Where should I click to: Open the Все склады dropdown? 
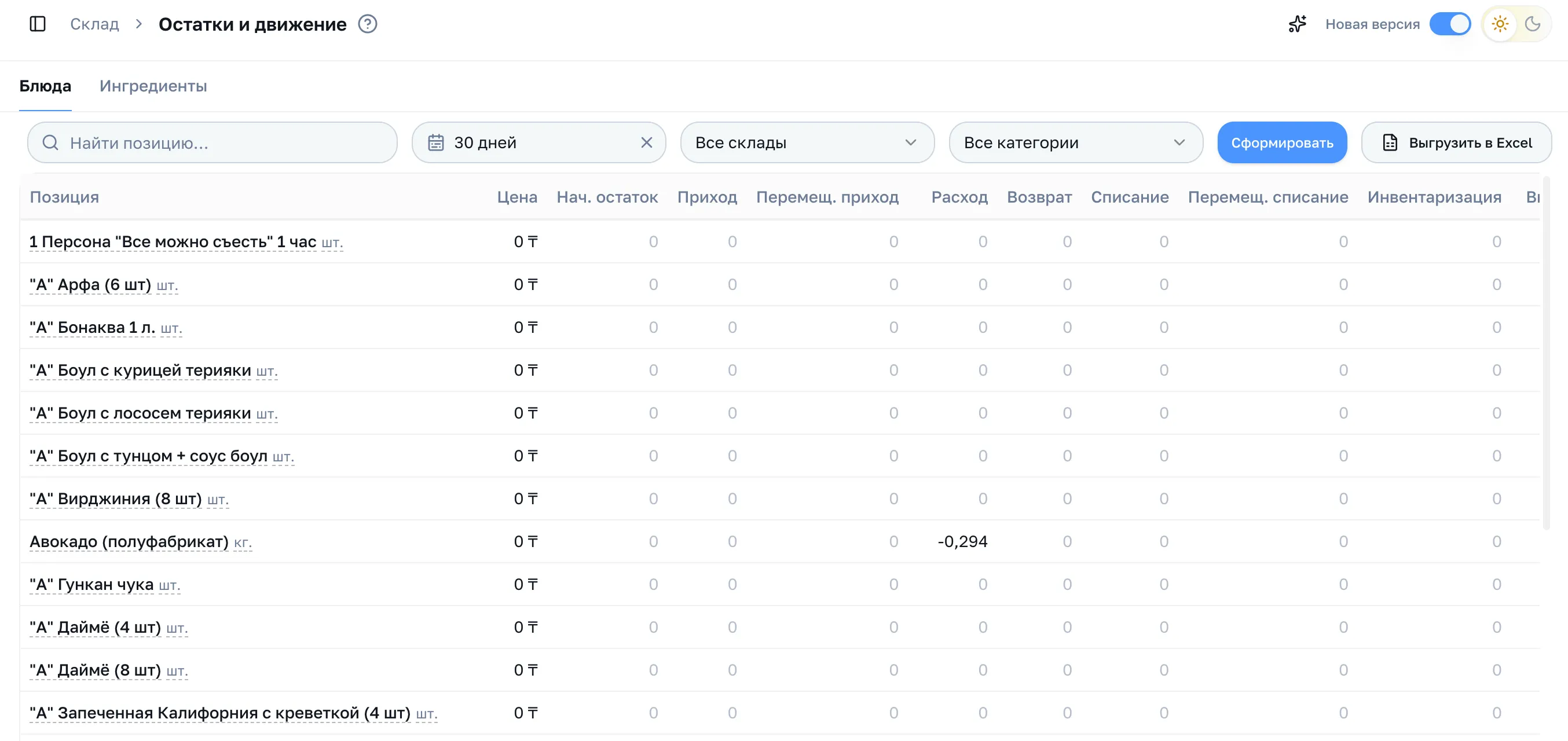point(807,142)
